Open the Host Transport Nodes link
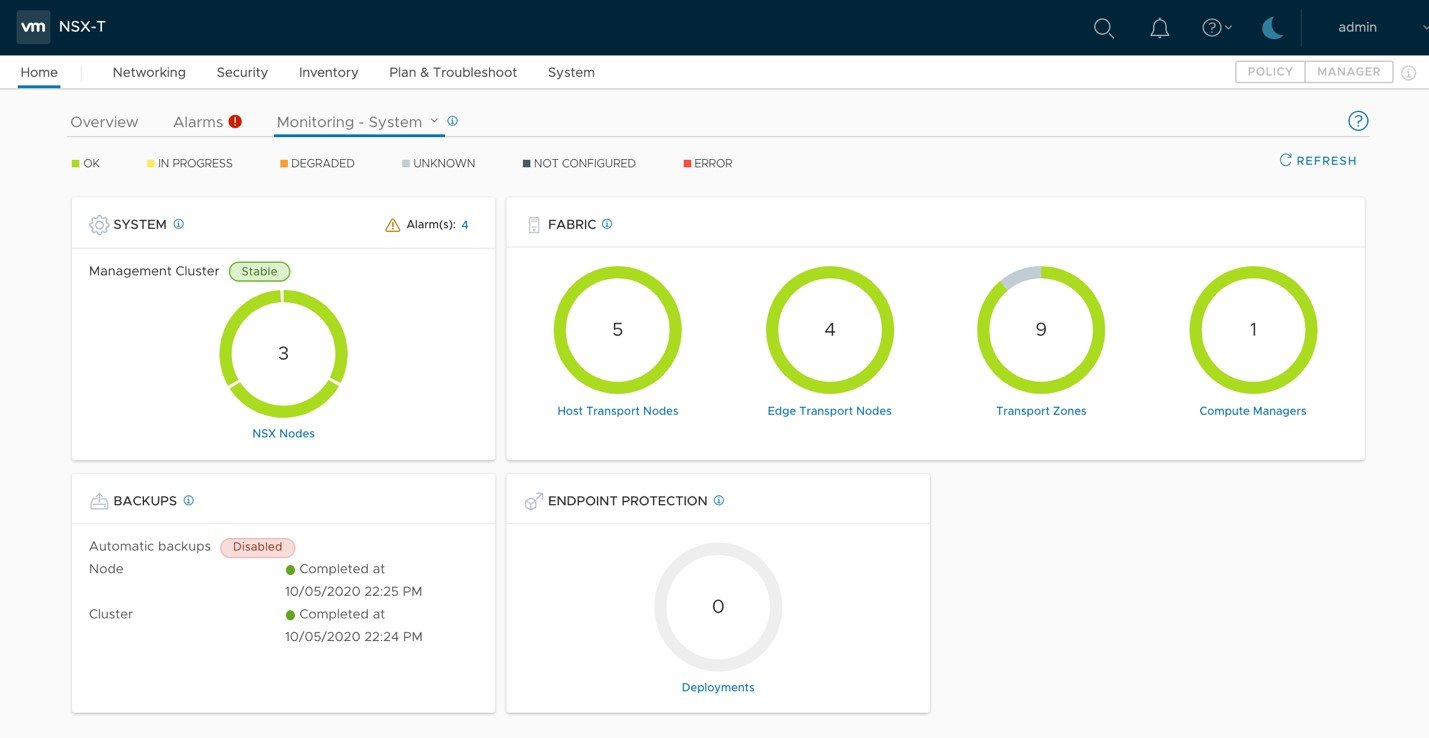 (617, 411)
